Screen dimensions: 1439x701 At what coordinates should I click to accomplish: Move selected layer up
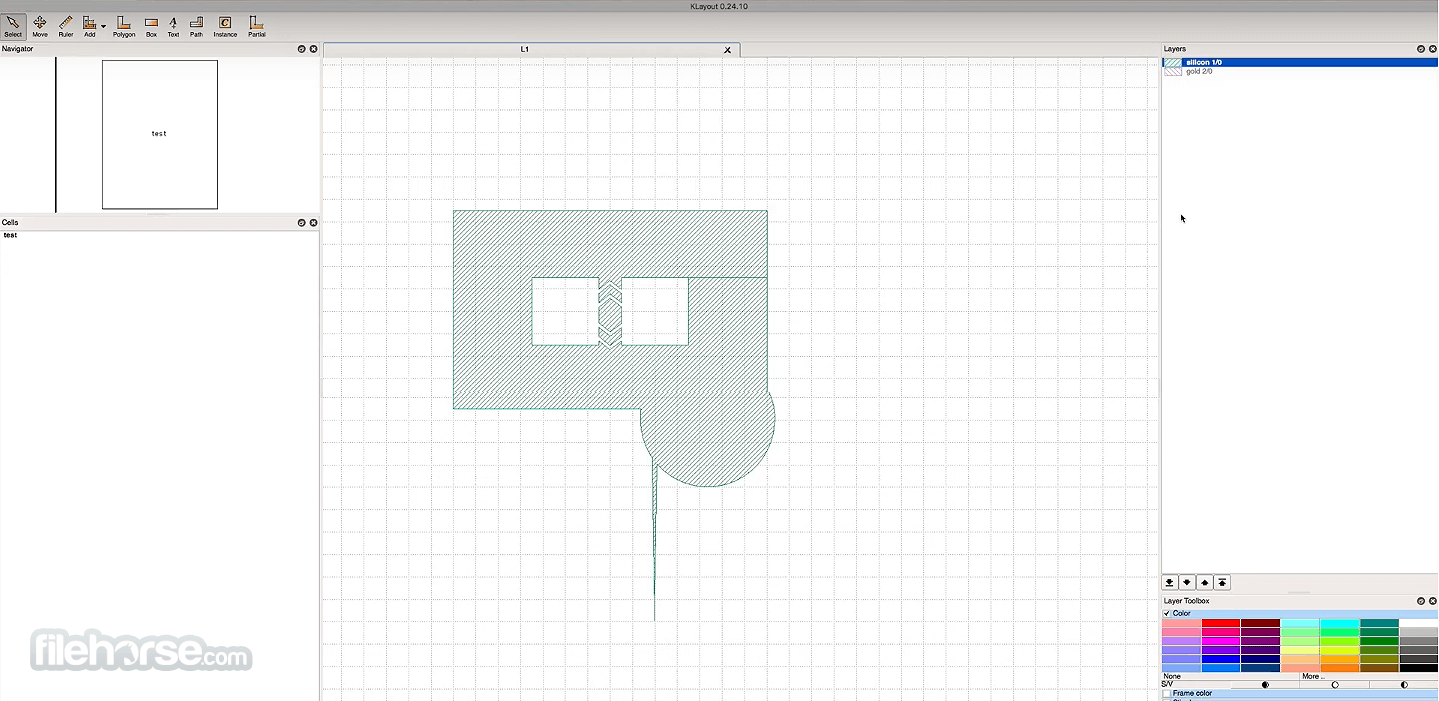1205,583
